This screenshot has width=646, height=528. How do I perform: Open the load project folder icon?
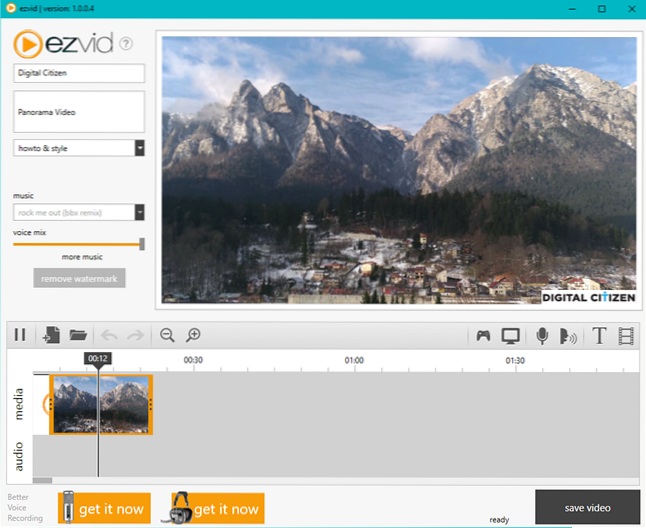click(78, 336)
